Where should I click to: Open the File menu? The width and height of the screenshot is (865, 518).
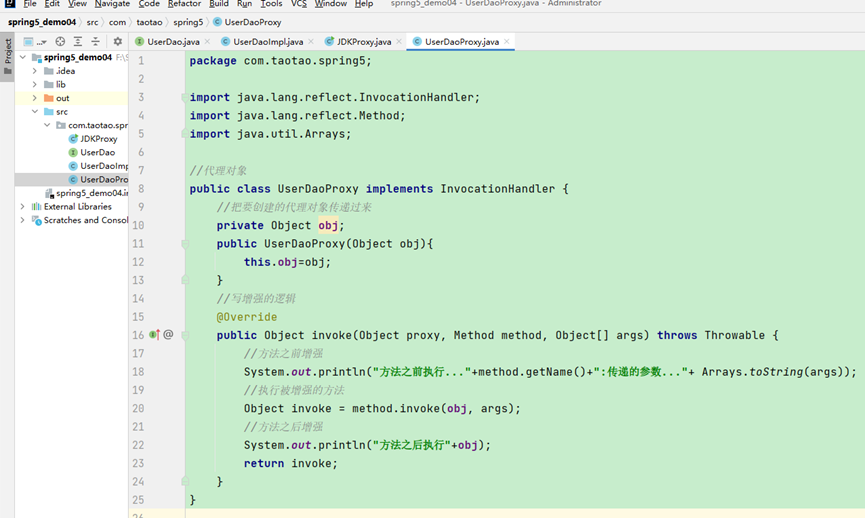tap(30, 3)
